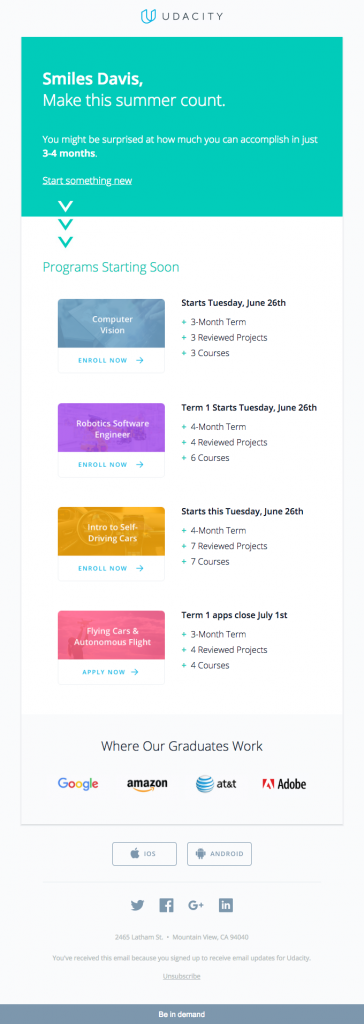364x1024 pixels.
Task: Click Enroll Now under Computer Vision
Action: pos(111,360)
